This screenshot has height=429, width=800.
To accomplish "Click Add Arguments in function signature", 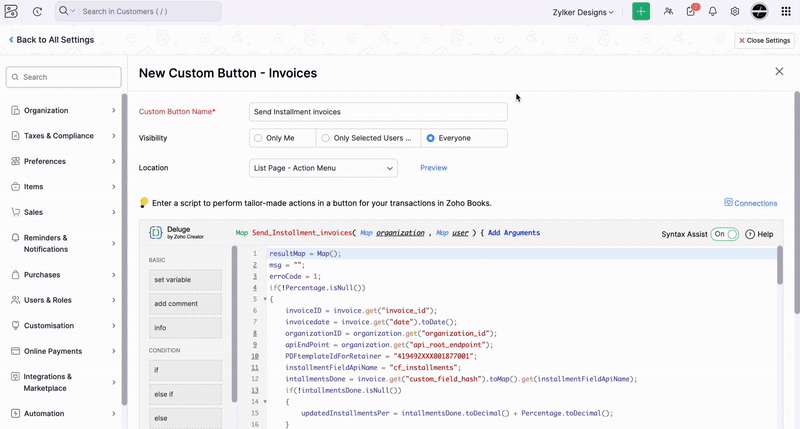I will [514, 233].
